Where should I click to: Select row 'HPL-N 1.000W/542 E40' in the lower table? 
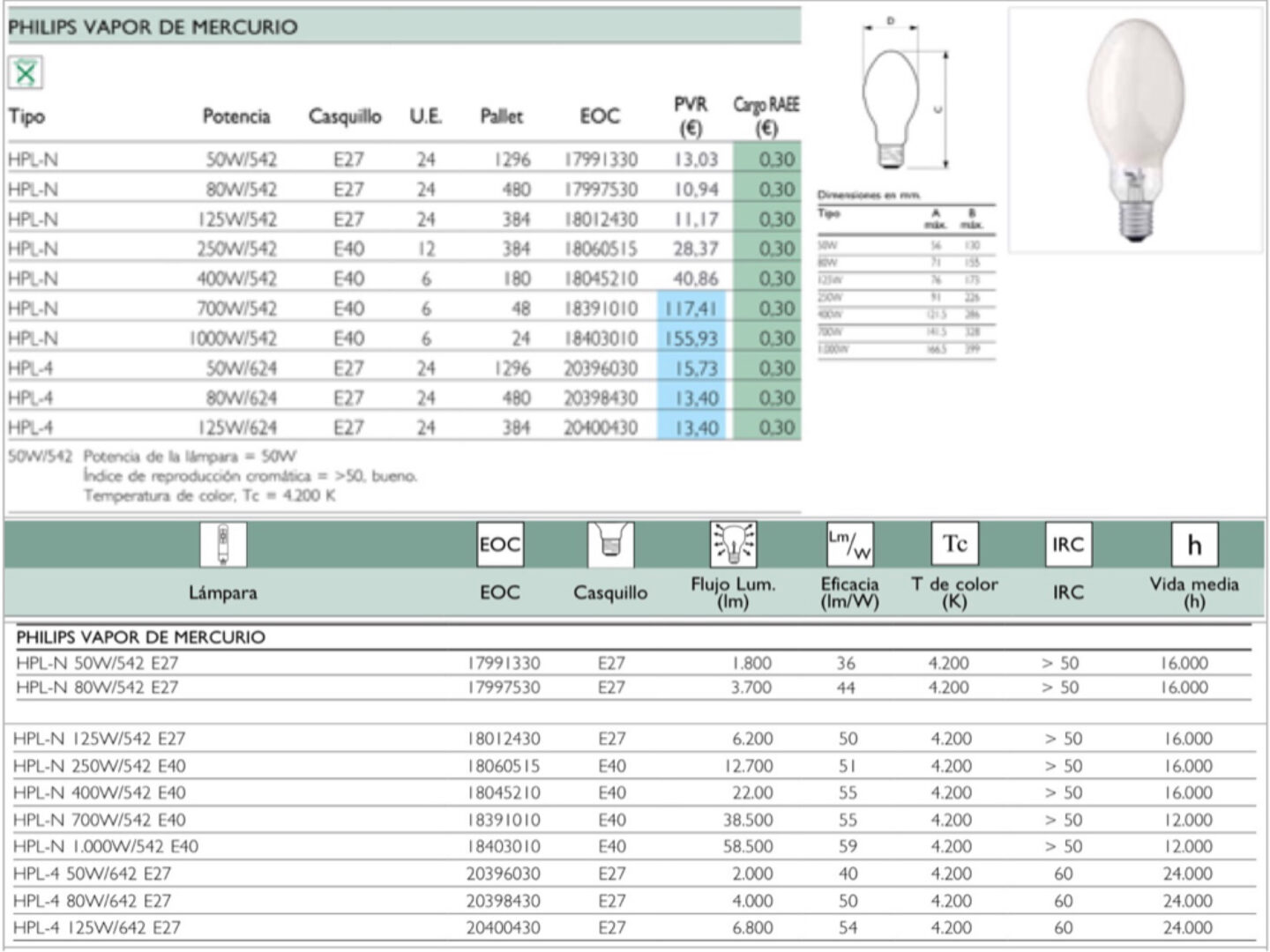point(633,846)
